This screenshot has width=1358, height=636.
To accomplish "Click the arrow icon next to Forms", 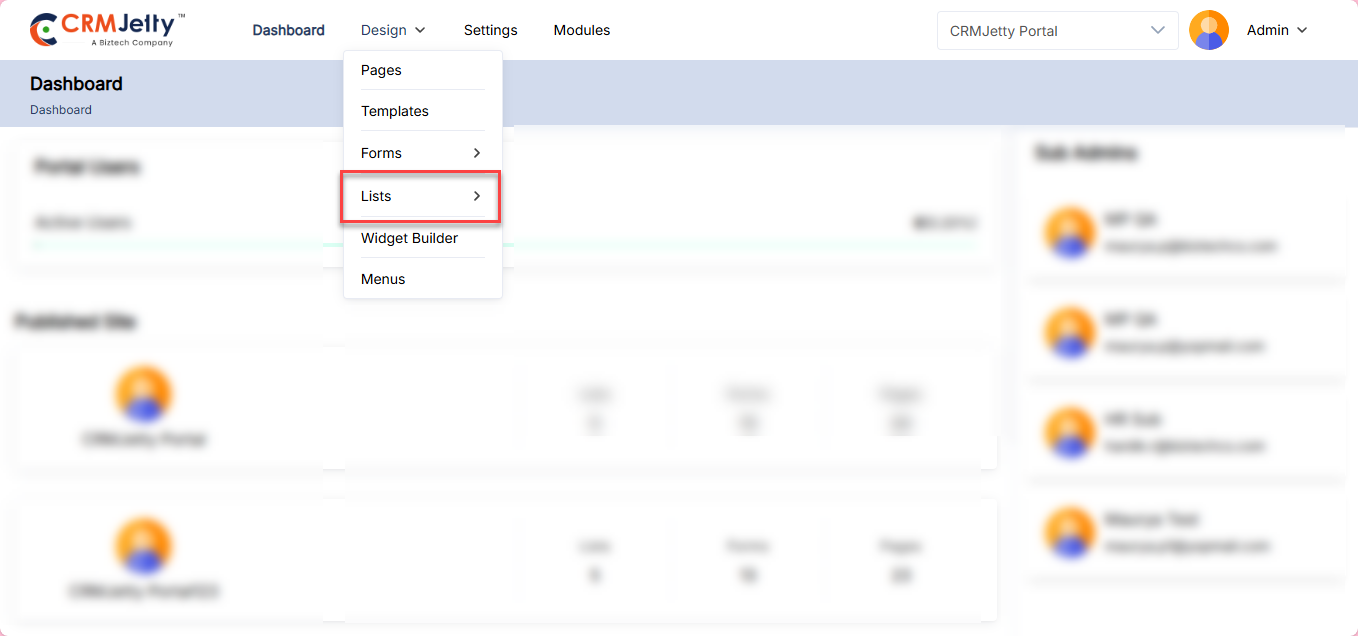I will click(477, 153).
